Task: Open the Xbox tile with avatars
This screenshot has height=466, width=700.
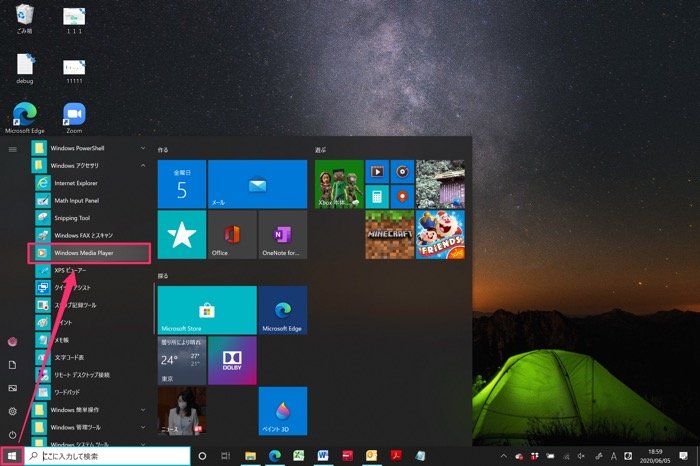Action: tap(339, 184)
